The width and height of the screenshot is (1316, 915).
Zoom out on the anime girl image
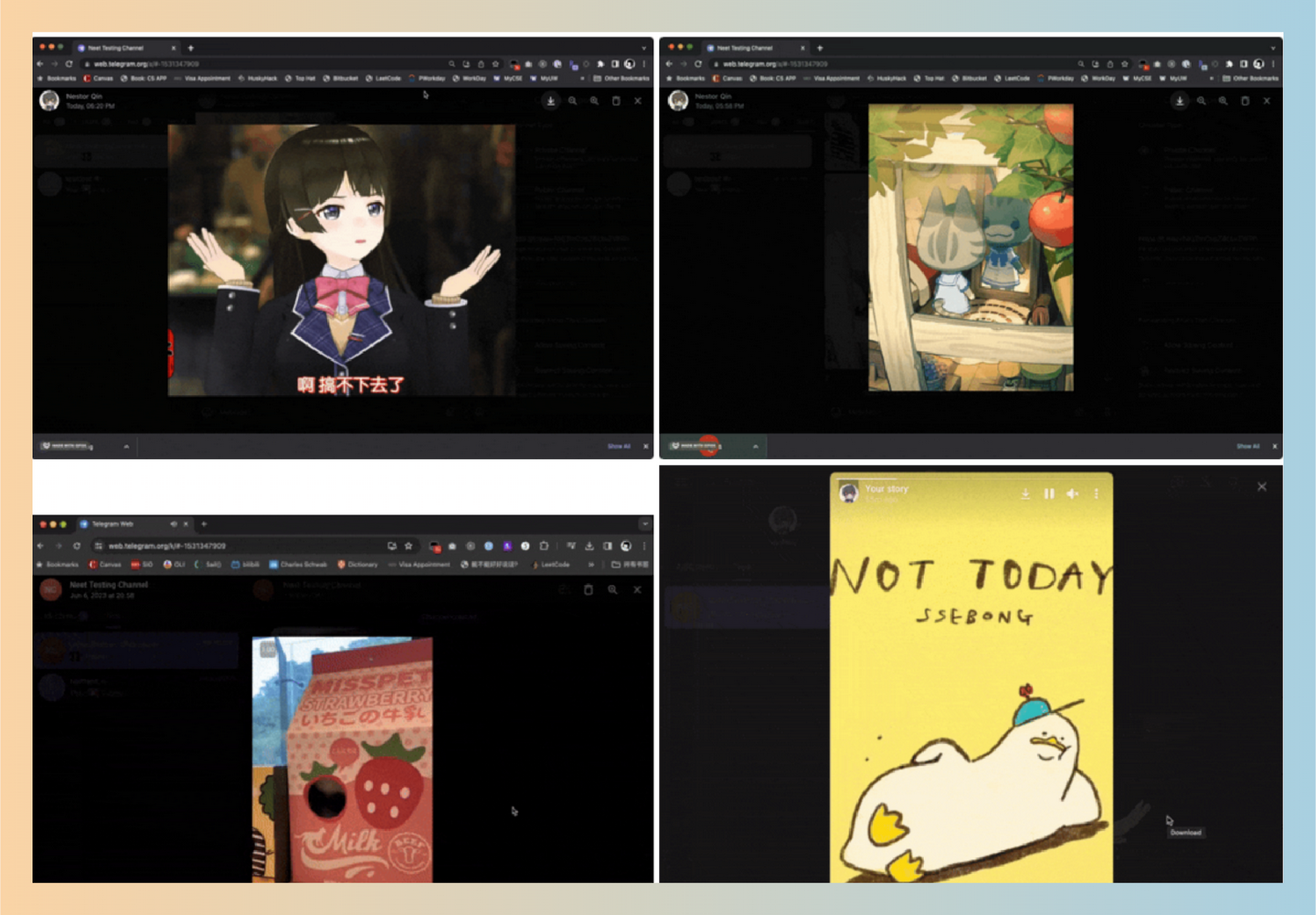(573, 101)
